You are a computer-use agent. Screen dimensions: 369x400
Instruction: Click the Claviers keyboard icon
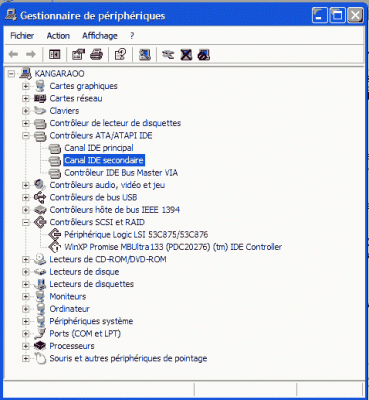pyautogui.click(x=40, y=111)
